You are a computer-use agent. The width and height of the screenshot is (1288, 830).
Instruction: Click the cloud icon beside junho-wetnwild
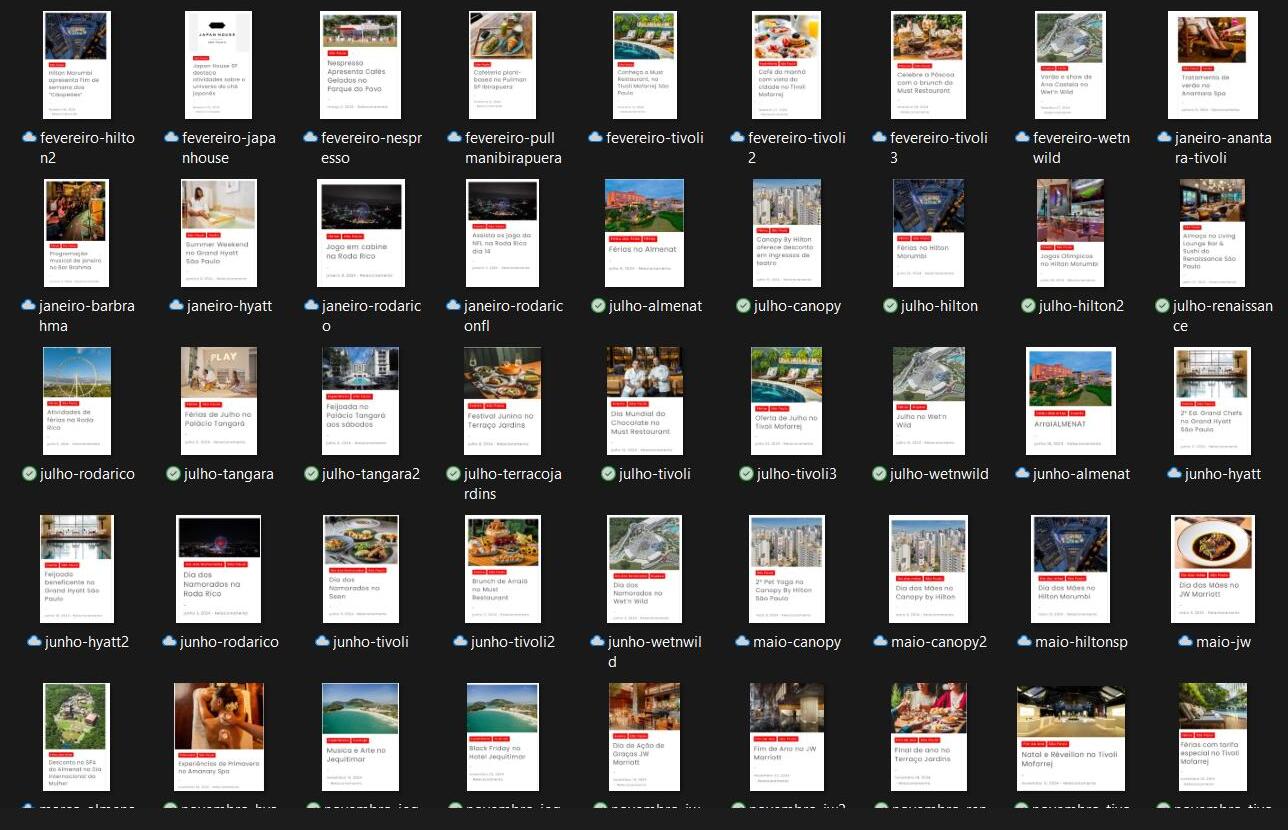tap(597, 641)
